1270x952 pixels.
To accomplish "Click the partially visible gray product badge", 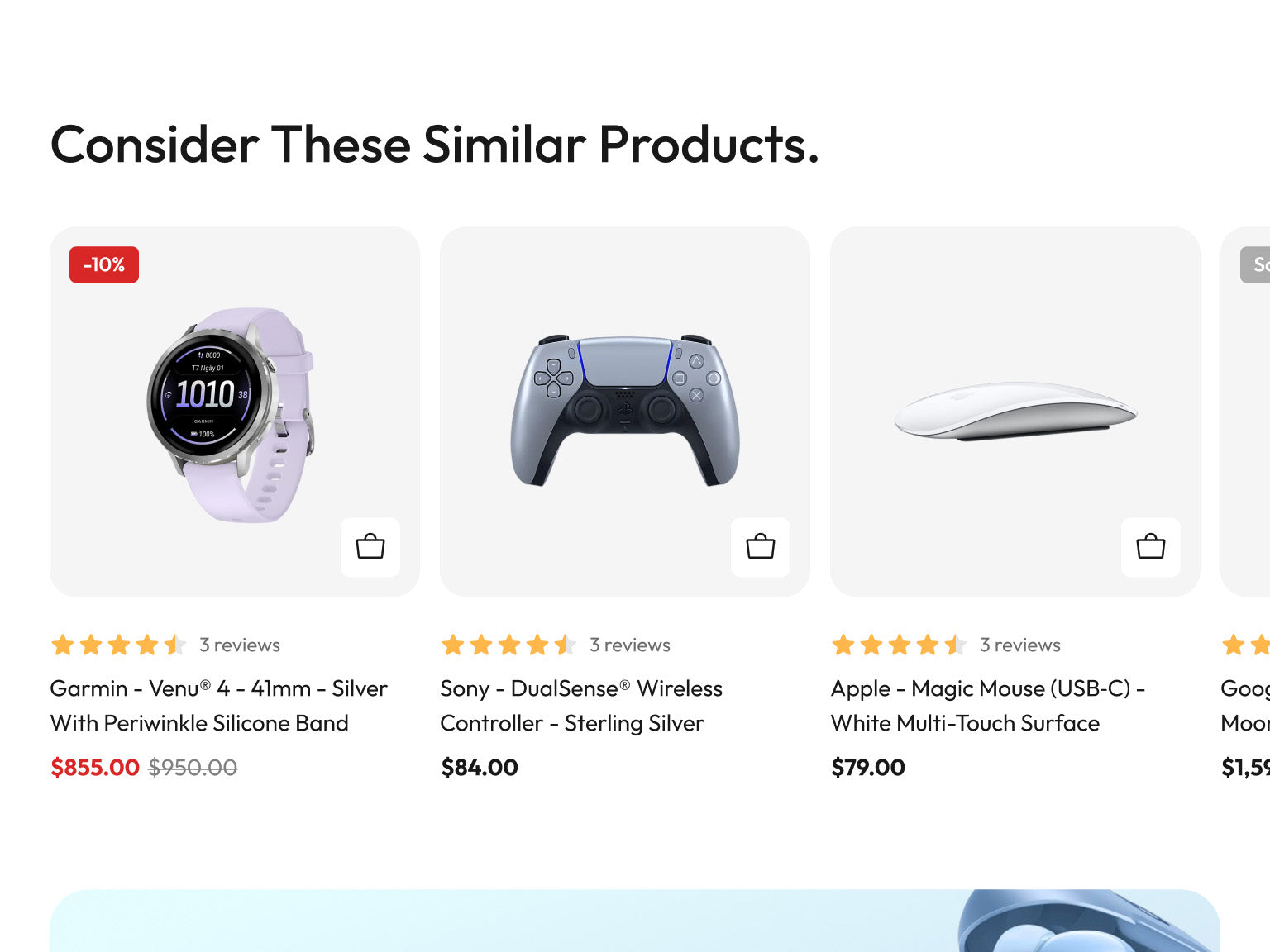I will [1256, 264].
